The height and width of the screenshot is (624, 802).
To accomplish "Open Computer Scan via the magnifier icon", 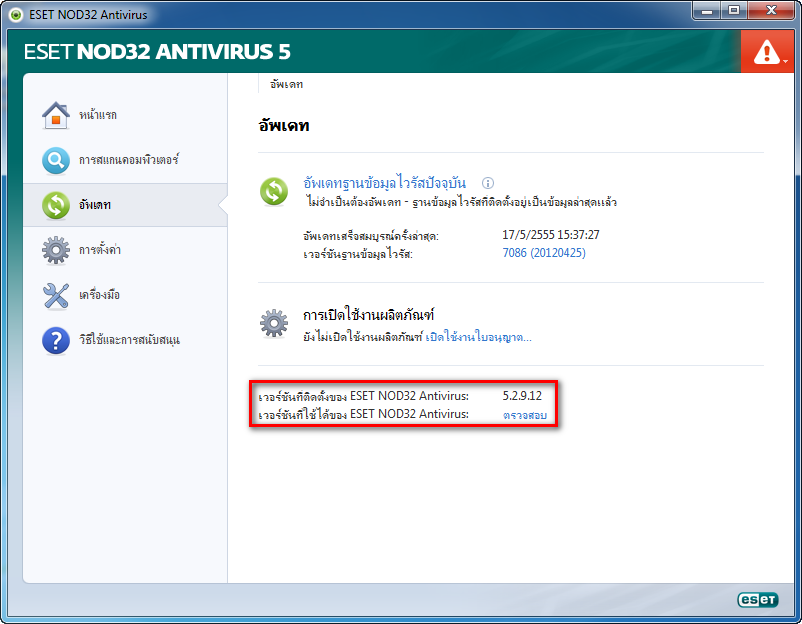I will (56, 158).
